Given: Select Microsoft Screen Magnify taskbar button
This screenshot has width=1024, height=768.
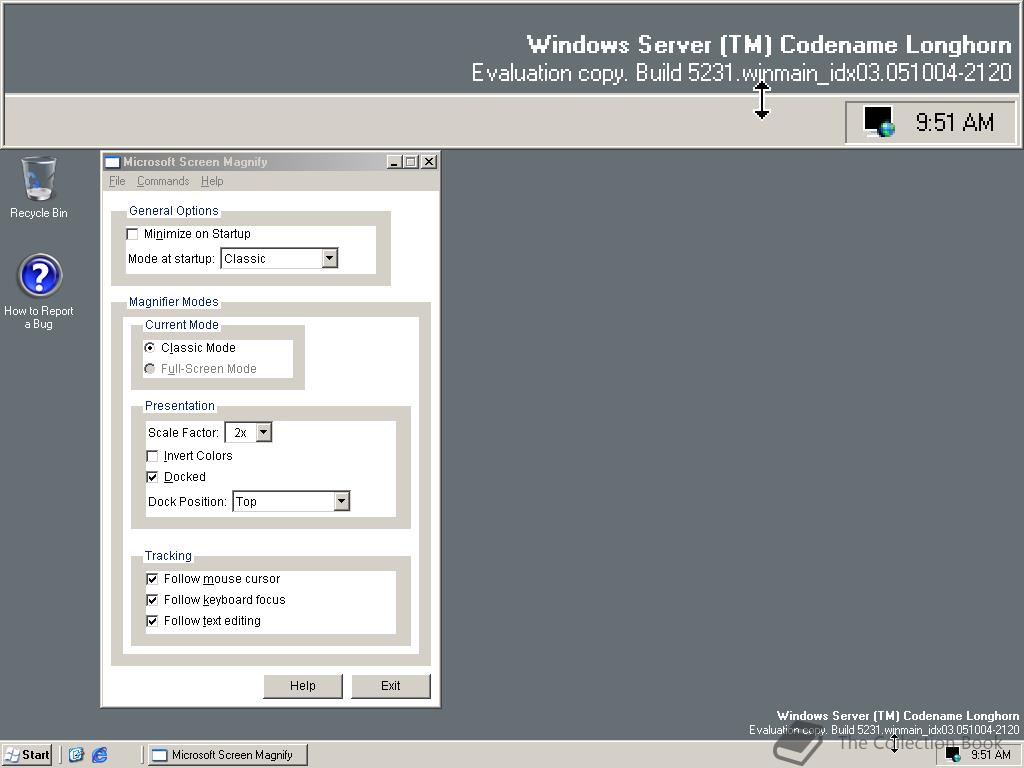Looking at the screenshot, I should 228,755.
